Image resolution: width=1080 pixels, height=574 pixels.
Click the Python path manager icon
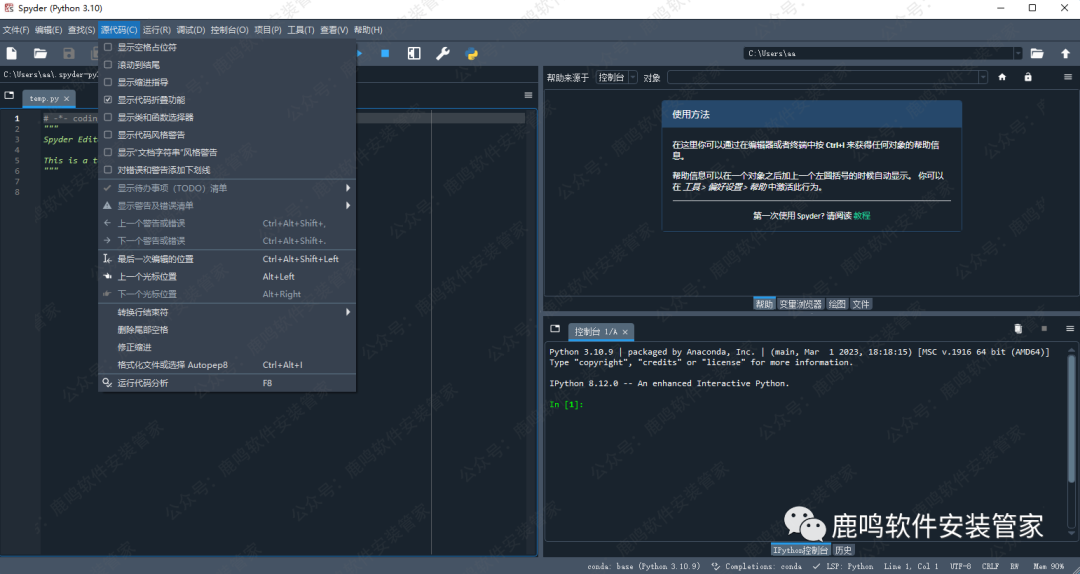(471, 54)
